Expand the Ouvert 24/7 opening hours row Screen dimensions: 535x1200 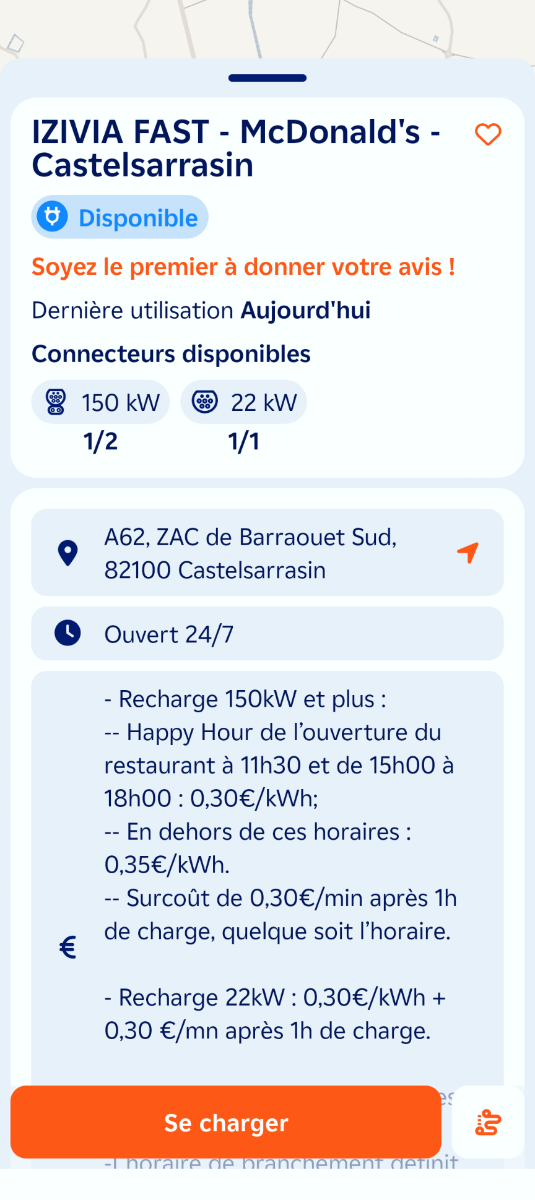[x=267, y=633]
